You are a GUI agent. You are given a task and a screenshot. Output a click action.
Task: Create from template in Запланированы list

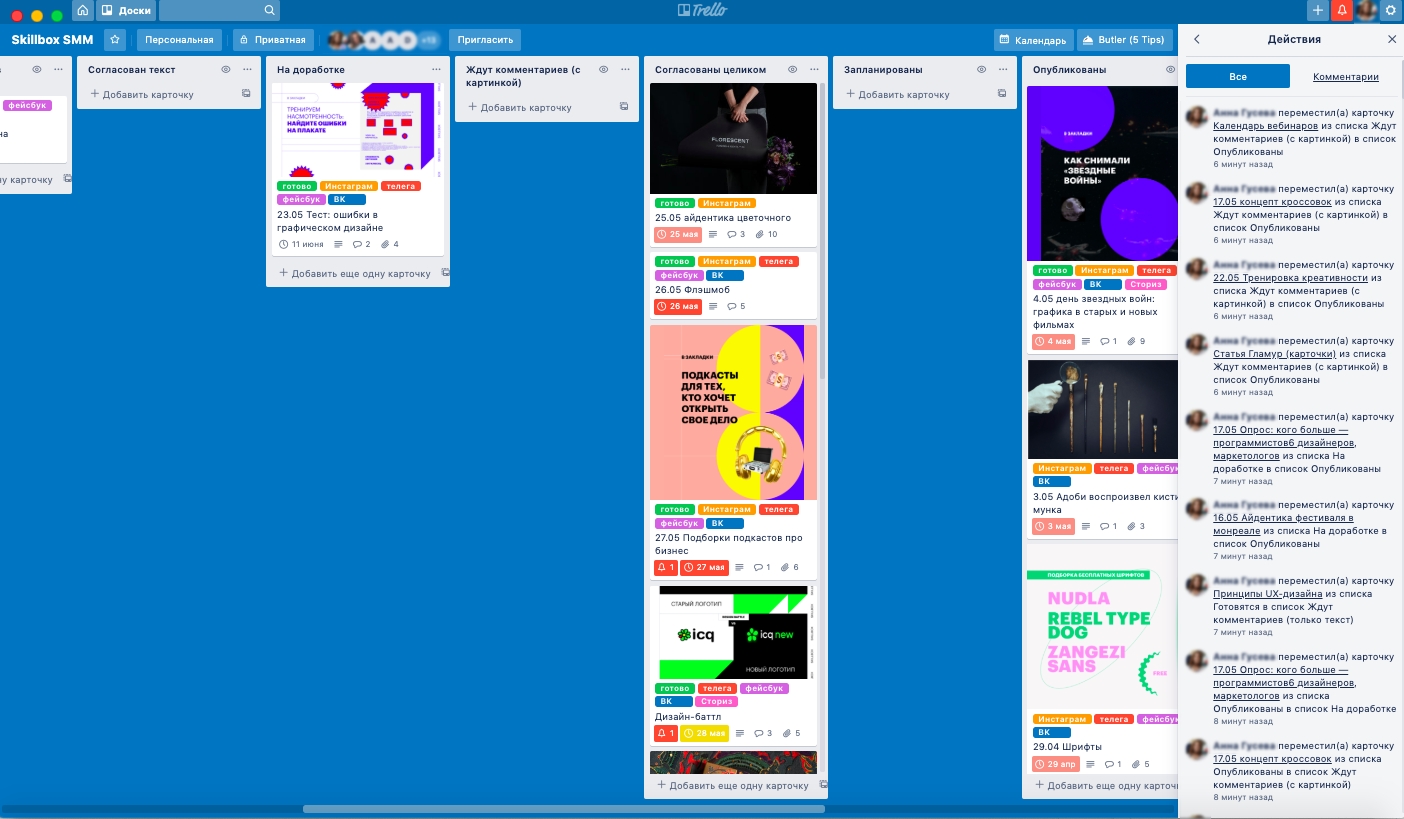1002,94
